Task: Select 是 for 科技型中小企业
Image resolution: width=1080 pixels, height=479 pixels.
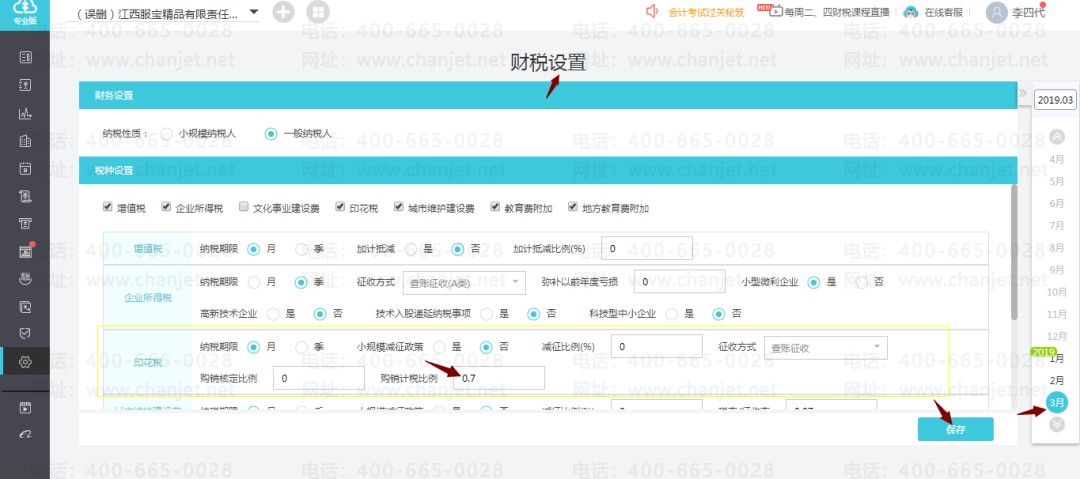Action: tap(672, 314)
